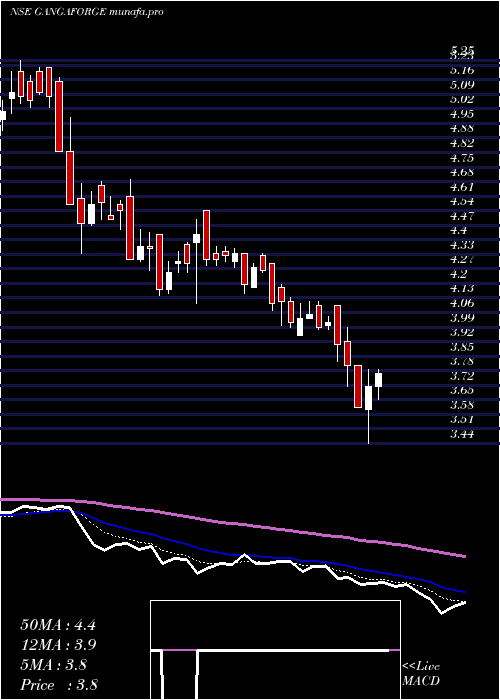Click the <<Live label

click(x=421, y=667)
